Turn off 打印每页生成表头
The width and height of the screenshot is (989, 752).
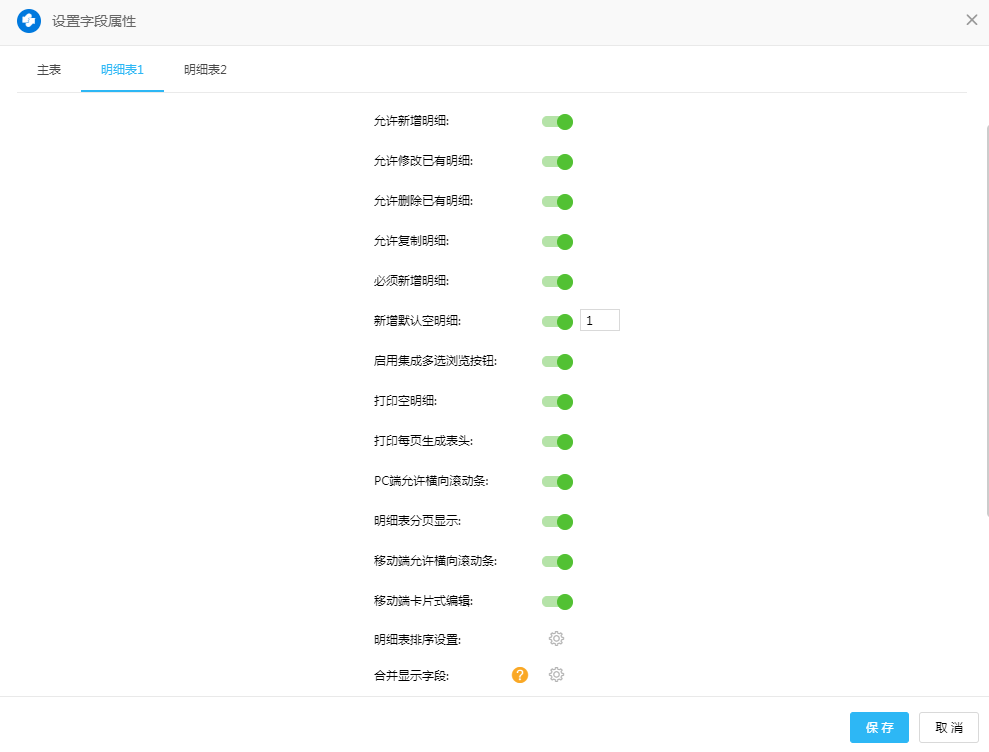557,442
